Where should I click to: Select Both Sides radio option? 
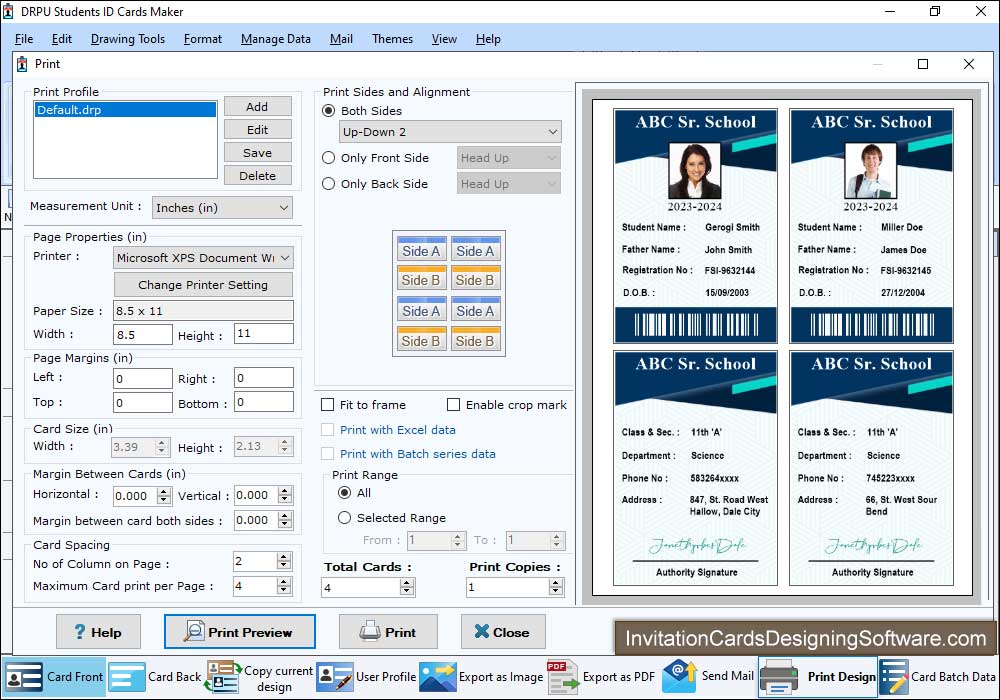coord(328,110)
